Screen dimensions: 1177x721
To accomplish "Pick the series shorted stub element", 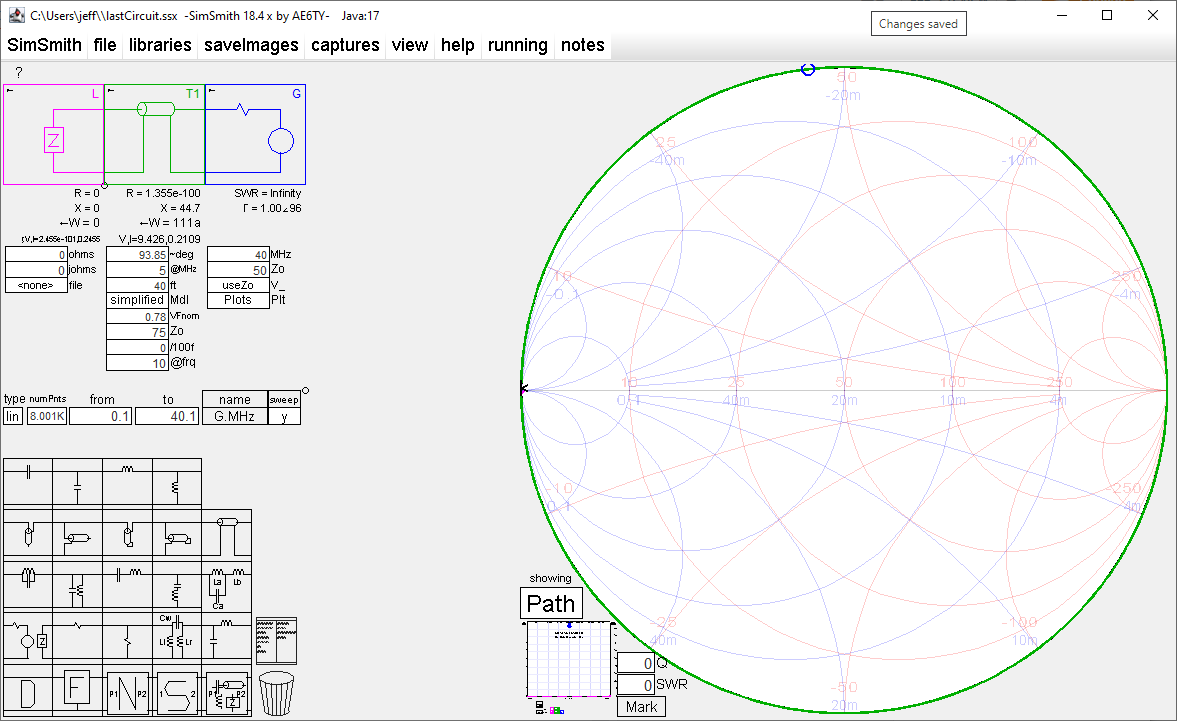I will coord(127,534).
